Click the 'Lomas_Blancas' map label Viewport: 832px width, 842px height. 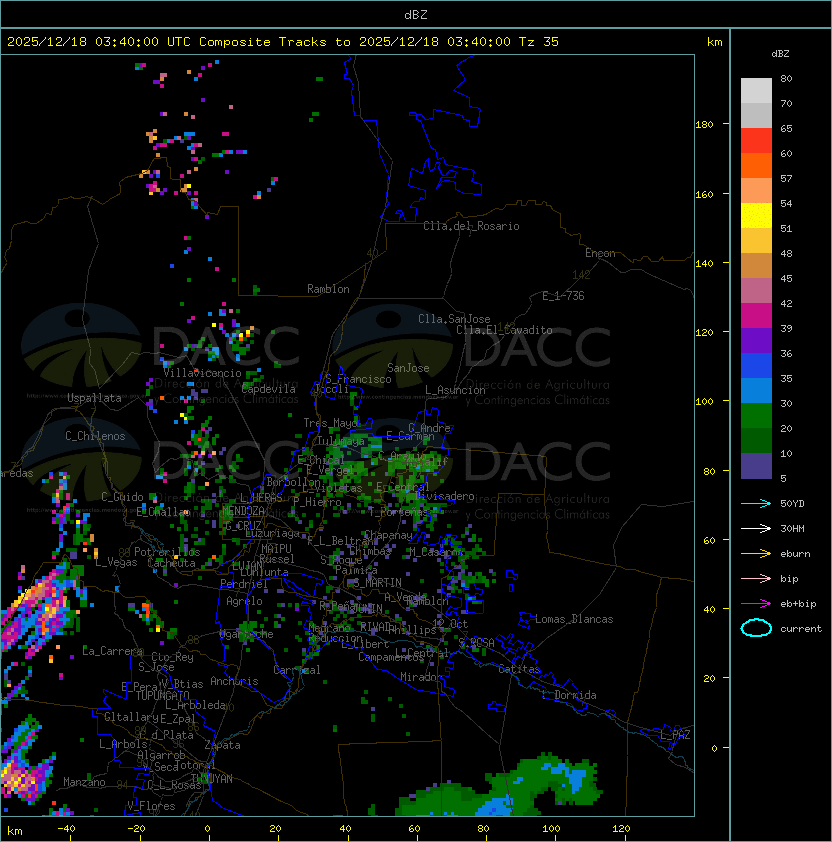574,619
